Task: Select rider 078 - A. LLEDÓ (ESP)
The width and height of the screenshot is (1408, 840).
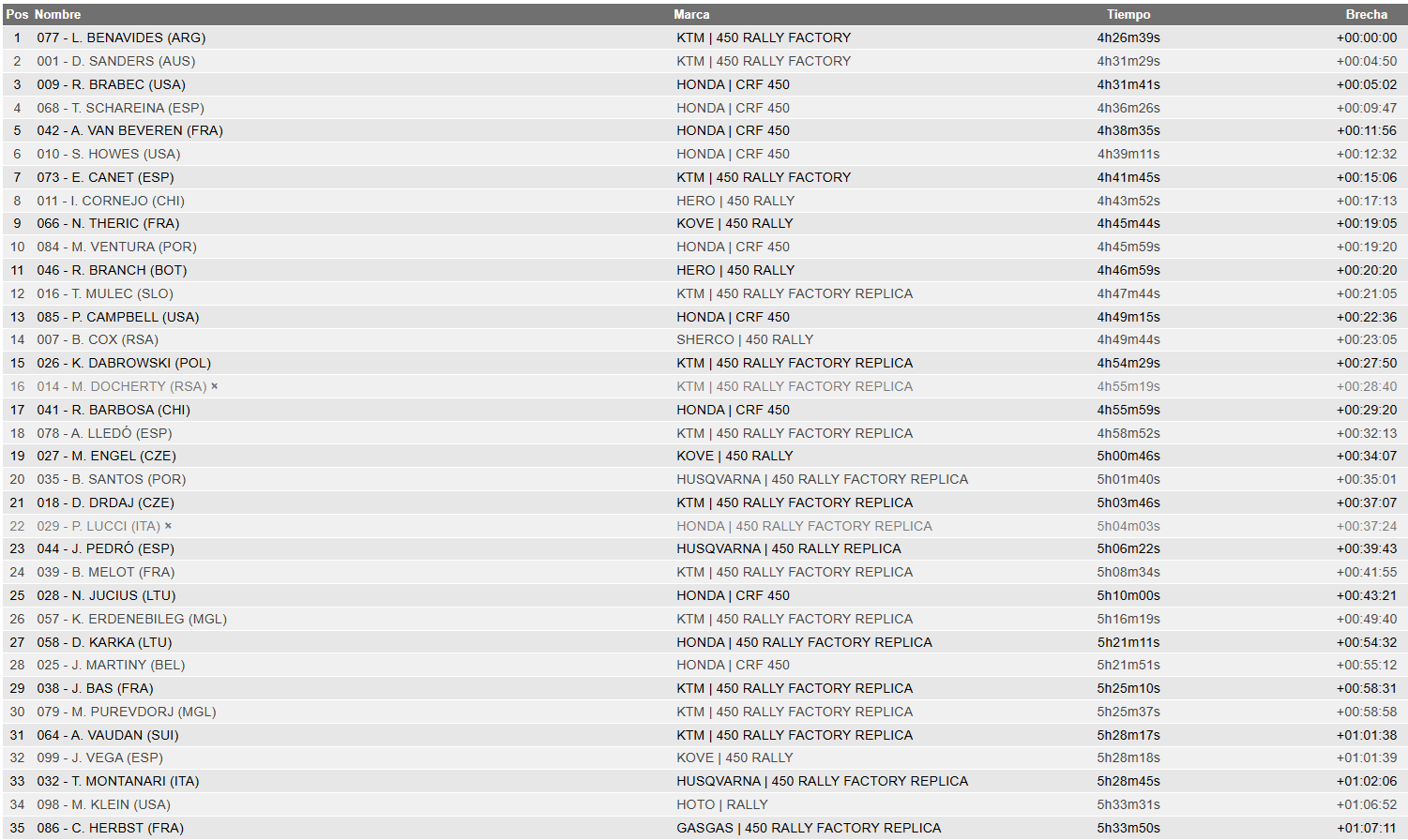Action: coord(105,433)
